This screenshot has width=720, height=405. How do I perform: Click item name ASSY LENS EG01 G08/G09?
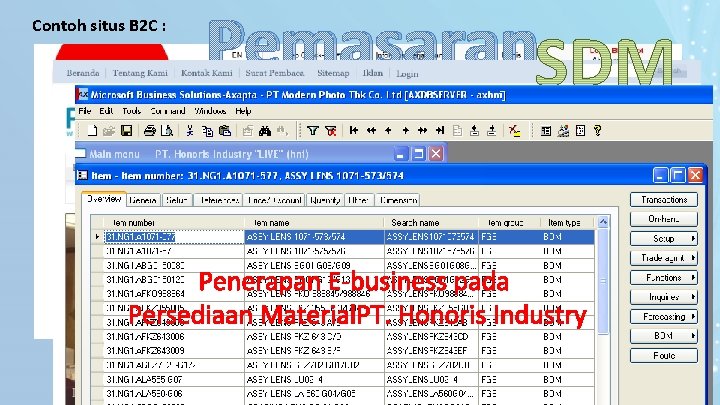coord(314,265)
